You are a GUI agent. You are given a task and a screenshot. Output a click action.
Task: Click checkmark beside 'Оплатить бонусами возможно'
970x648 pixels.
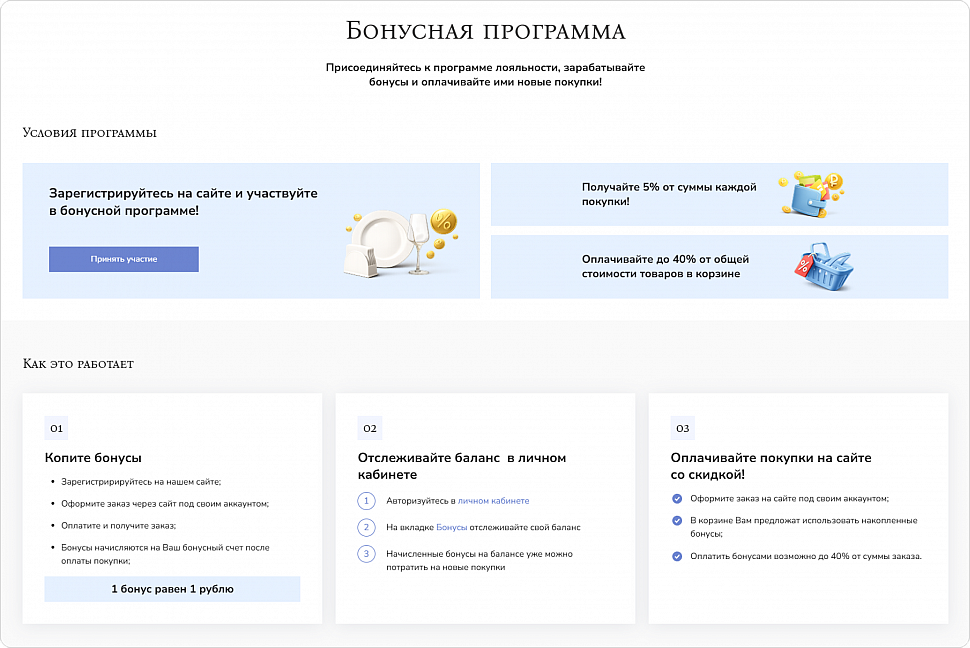(677, 556)
